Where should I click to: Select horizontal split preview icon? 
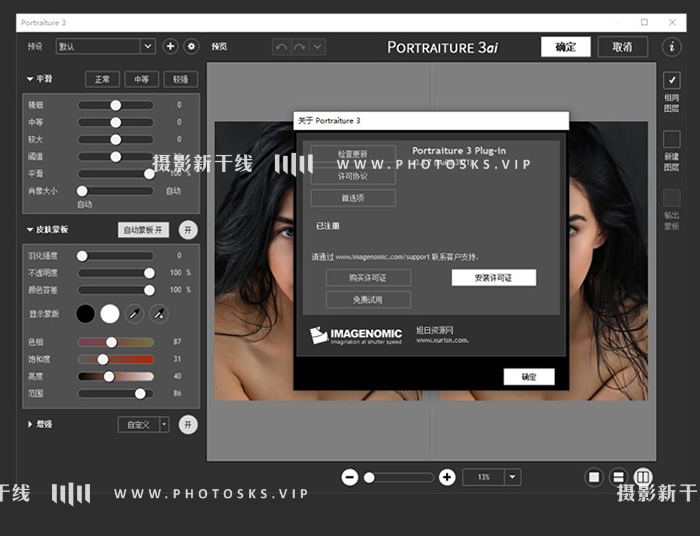click(x=618, y=478)
